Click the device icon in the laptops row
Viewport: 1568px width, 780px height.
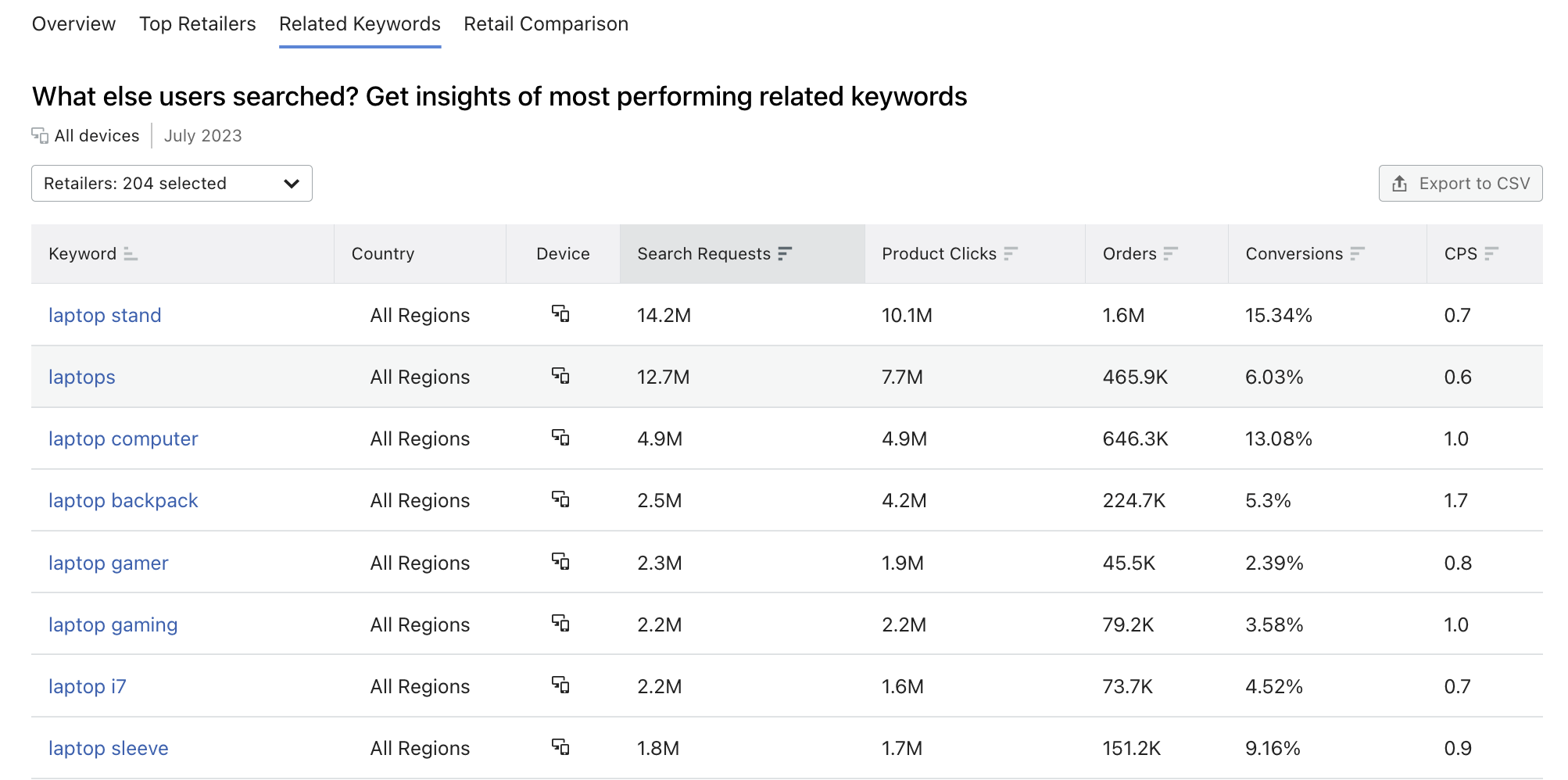point(562,376)
